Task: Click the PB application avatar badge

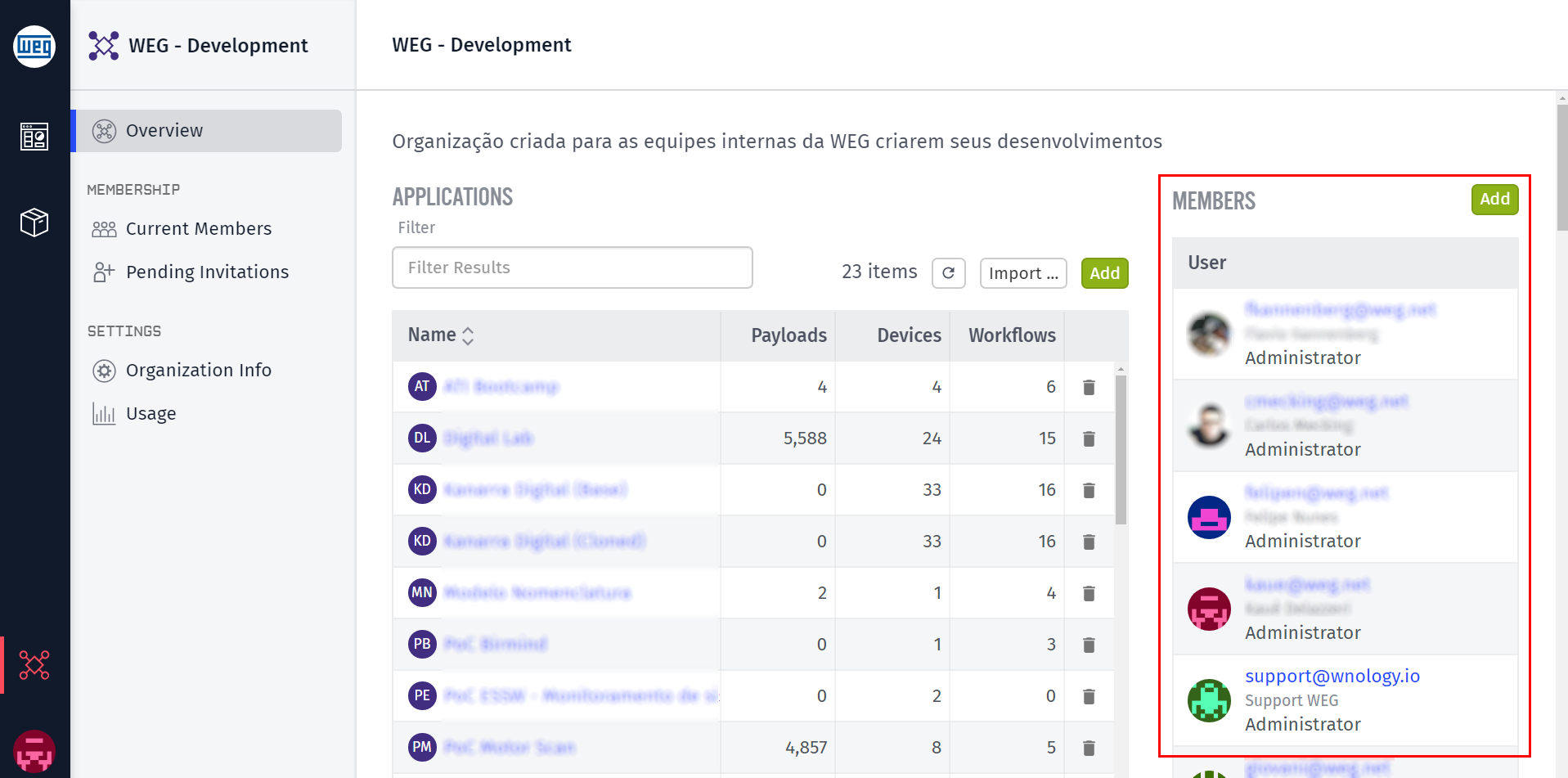Action: [x=422, y=644]
